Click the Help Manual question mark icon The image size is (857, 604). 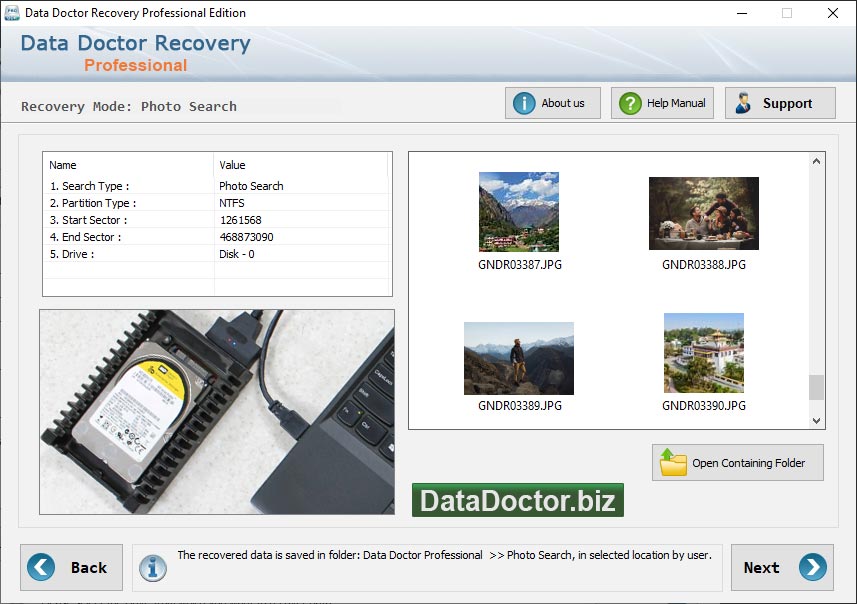[x=630, y=103]
